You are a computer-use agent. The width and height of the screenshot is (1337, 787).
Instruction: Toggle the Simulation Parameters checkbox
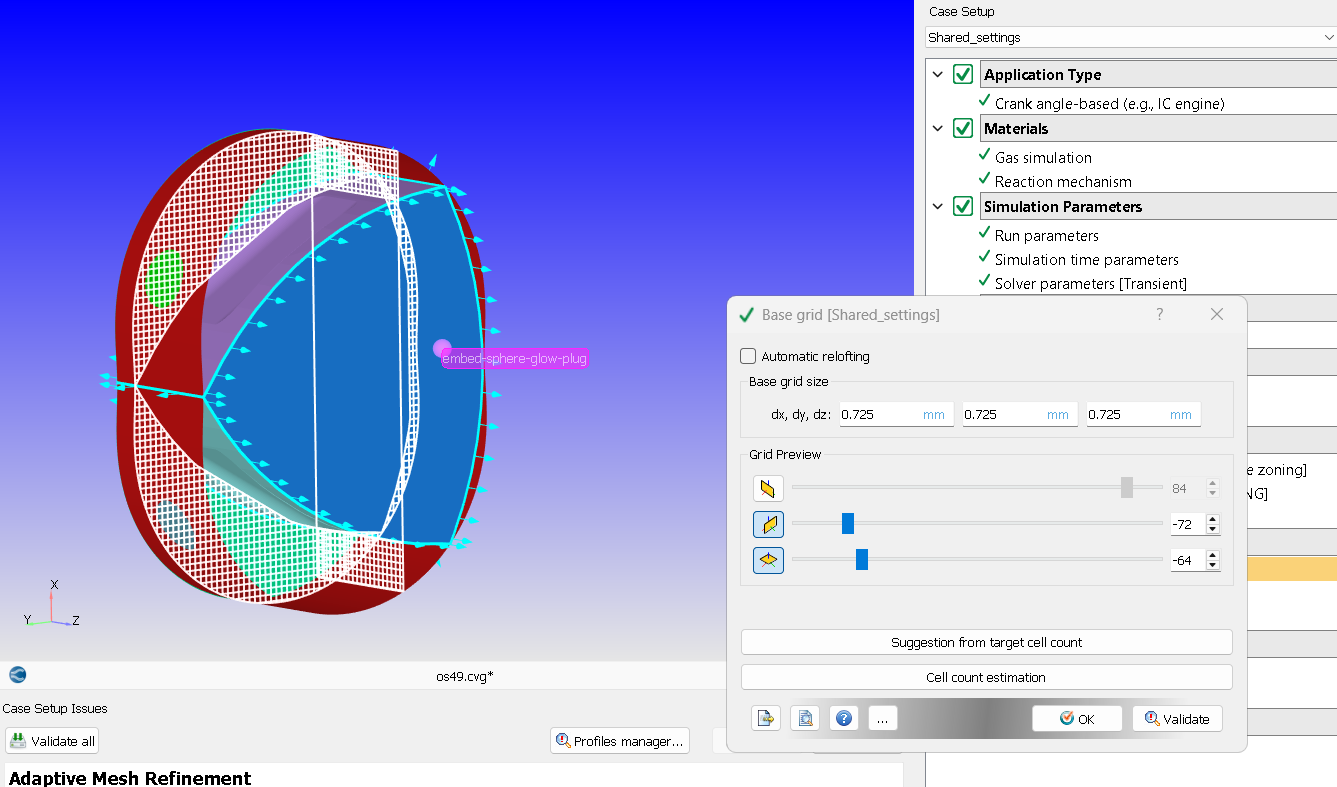coord(963,206)
